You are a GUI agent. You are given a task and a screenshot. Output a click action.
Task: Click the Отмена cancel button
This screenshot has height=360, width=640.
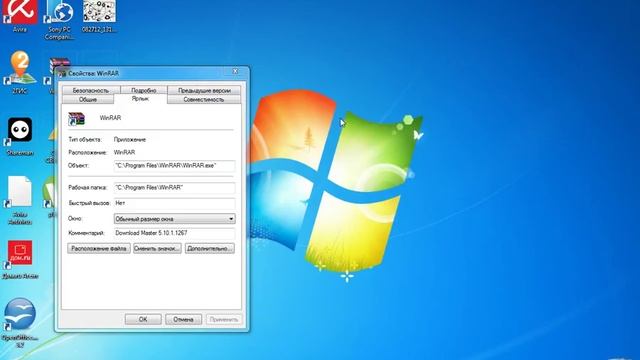point(183,319)
